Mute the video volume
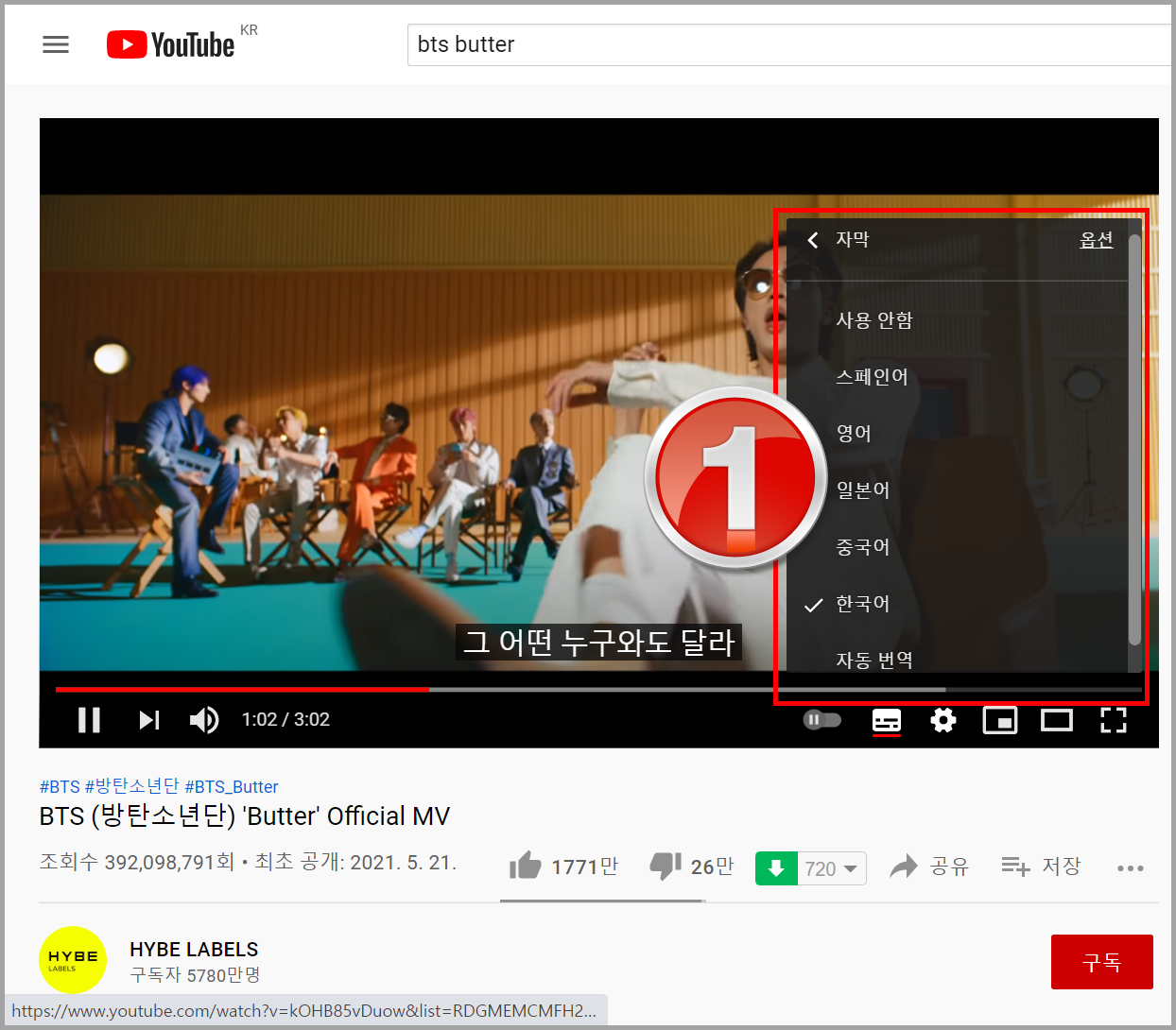Screen dimensions: 1176x1030 204,720
